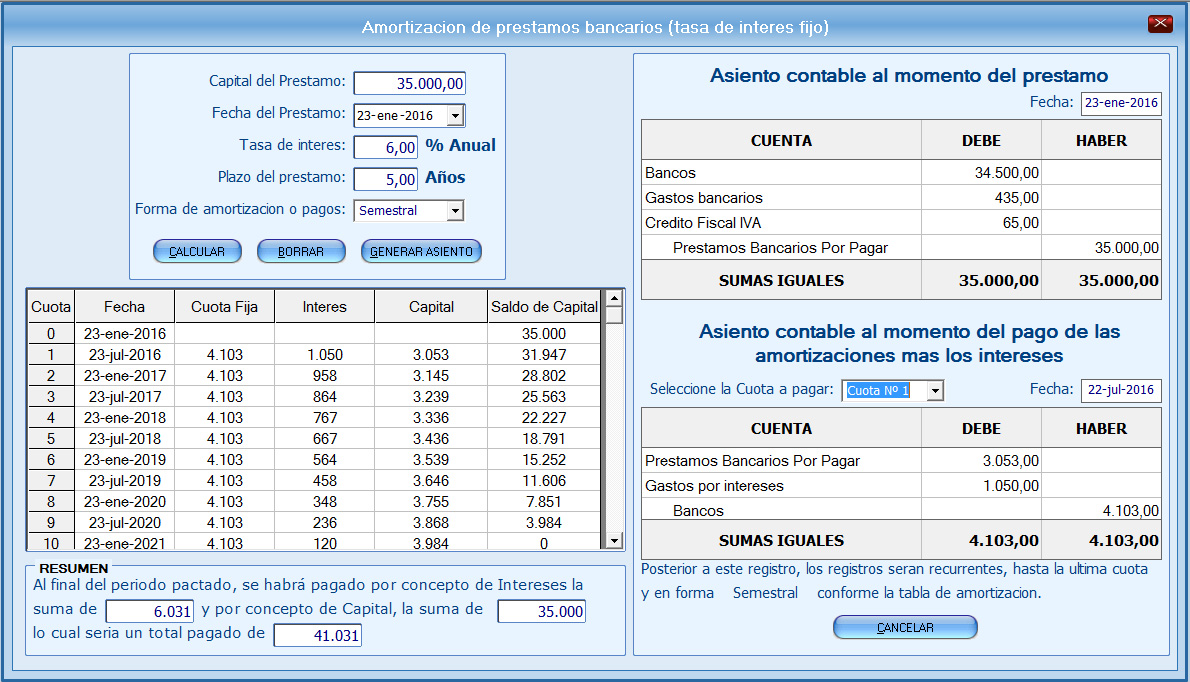Click the Plazo del prestamo field
Image resolution: width=1190 pixels, height=682 pixels.
[384, 179]
